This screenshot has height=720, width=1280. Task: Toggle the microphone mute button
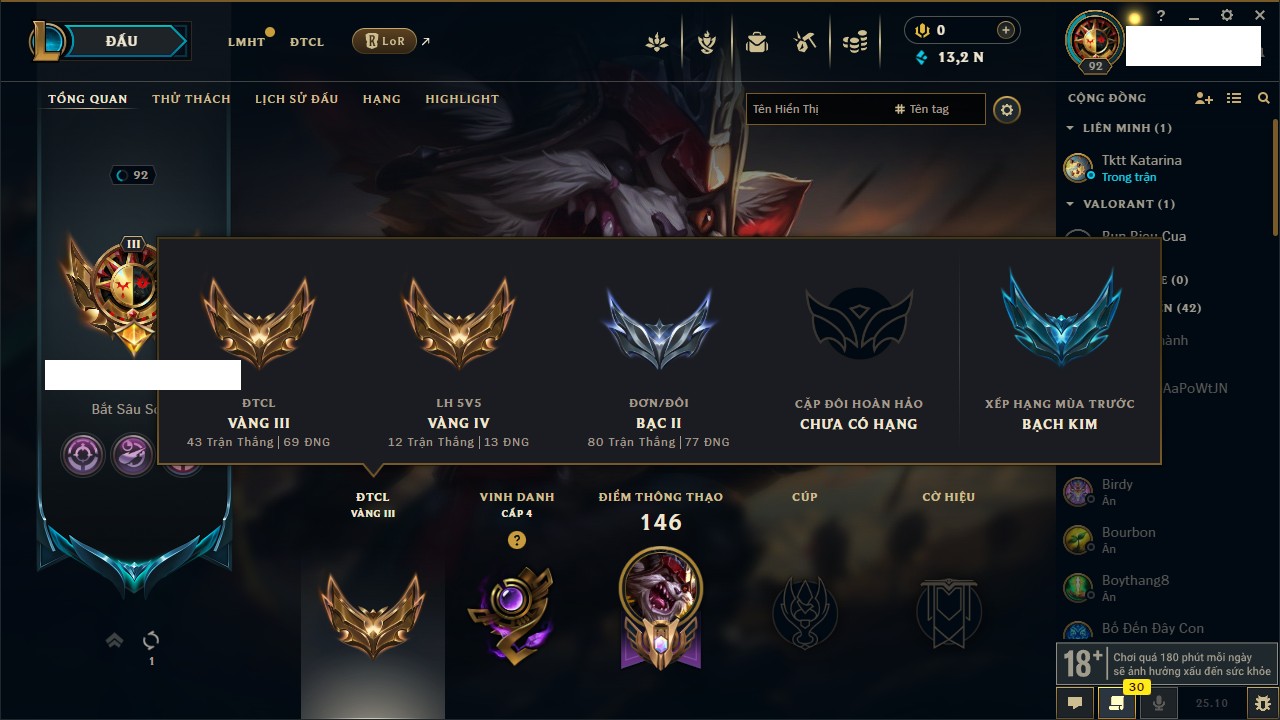(x=1159, y=703)
